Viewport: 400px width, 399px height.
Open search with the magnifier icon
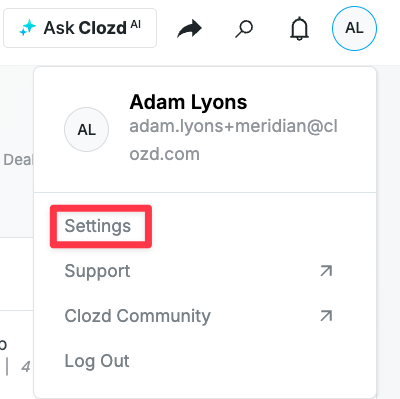(x=244, y=29)
